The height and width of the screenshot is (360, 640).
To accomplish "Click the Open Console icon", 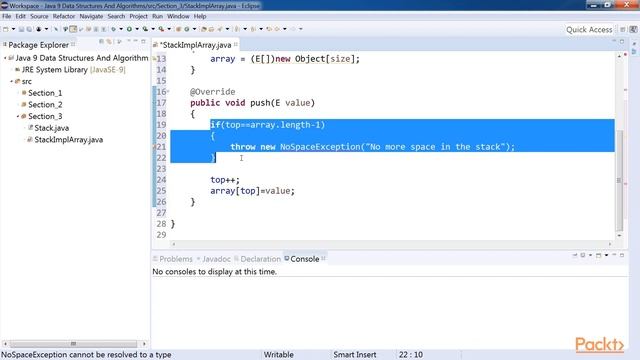I will coord(598,255).
